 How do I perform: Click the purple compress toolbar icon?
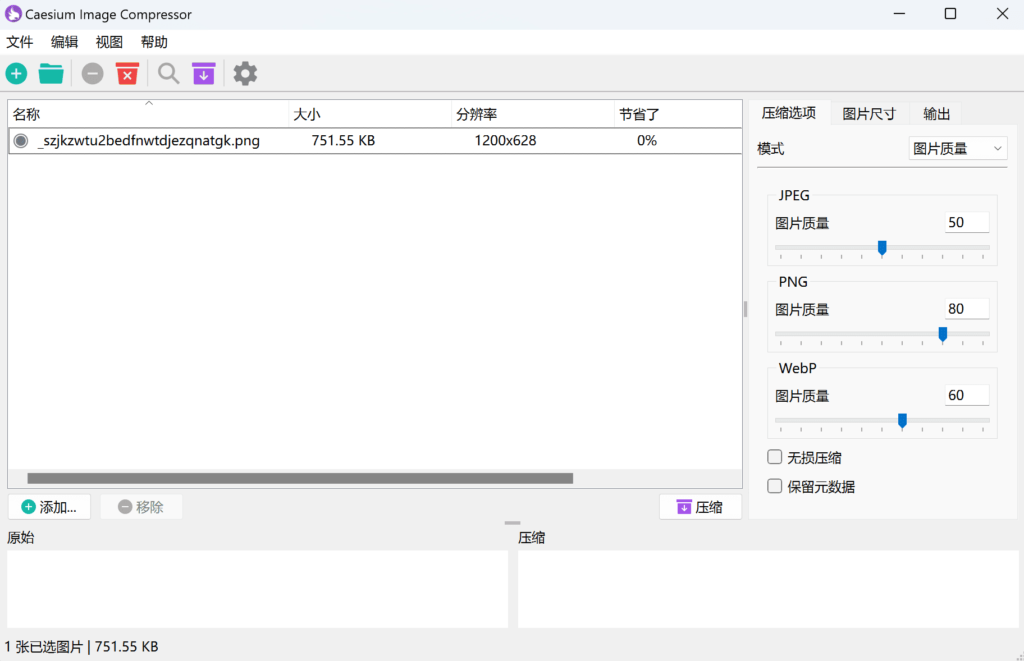pos(204,74)
